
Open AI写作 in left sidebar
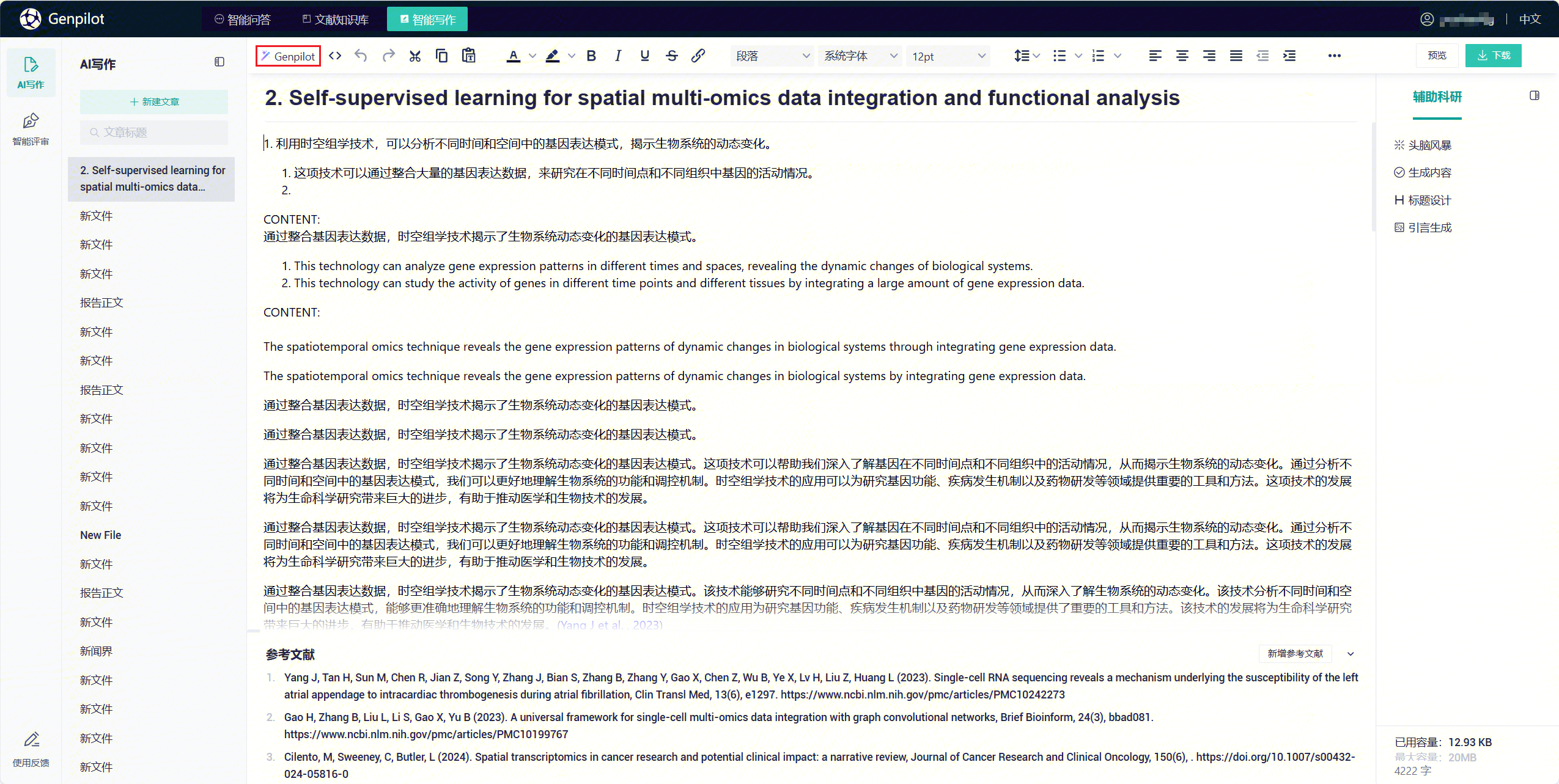click(31, 73)
